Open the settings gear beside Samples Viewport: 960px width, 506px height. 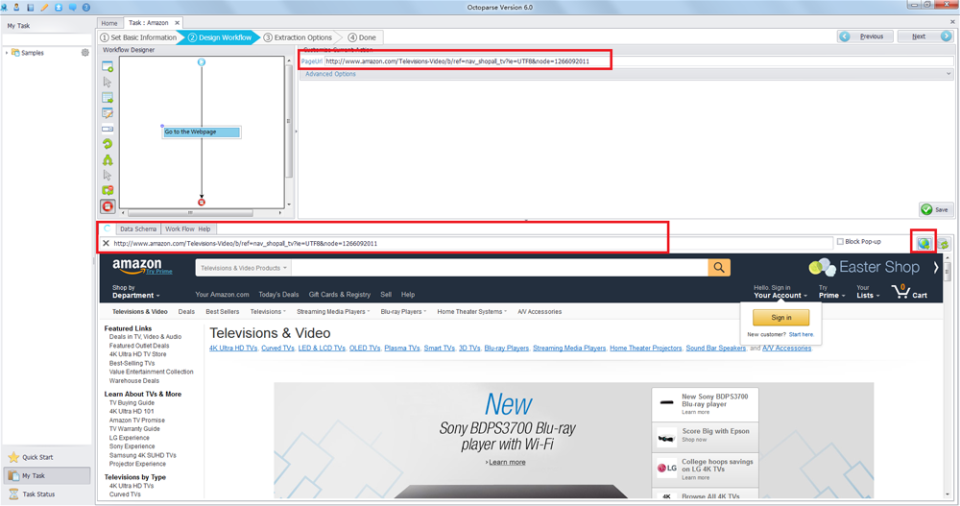[85, 53]
